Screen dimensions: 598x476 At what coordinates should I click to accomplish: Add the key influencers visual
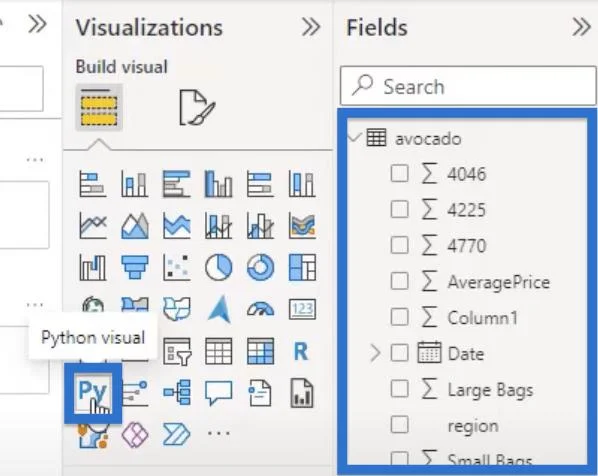[135, 393]
